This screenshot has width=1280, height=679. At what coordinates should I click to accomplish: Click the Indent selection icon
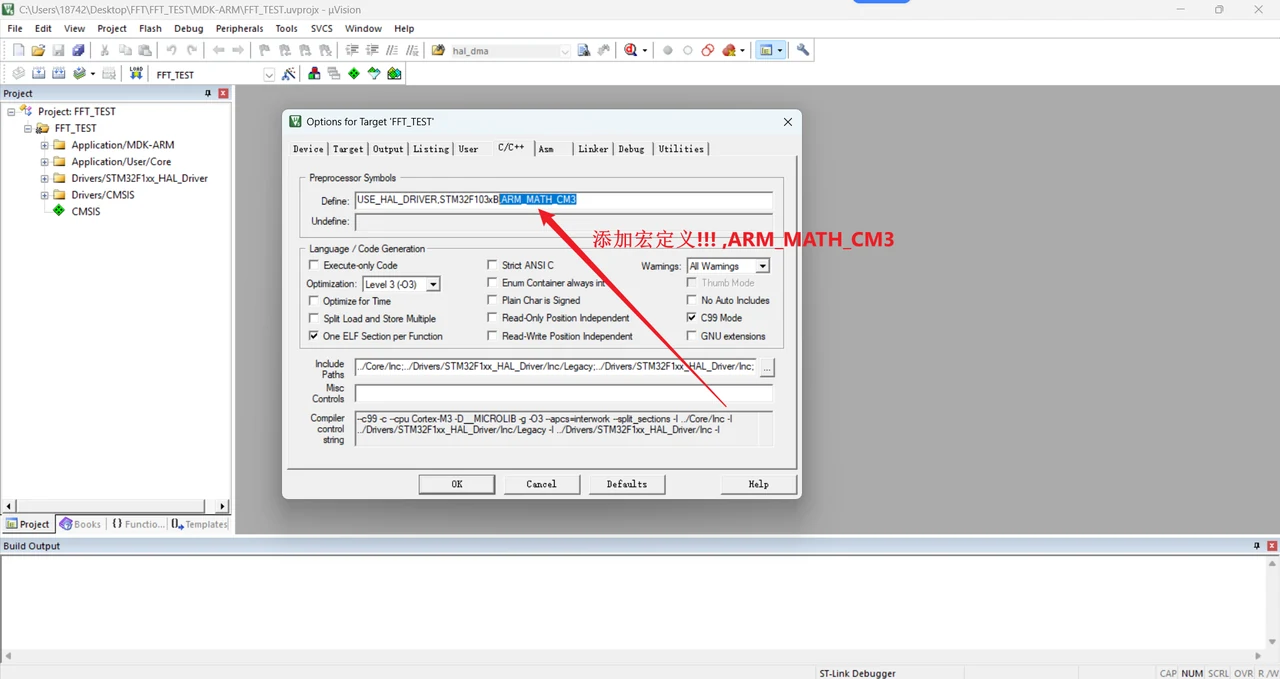tap(352, 50)
